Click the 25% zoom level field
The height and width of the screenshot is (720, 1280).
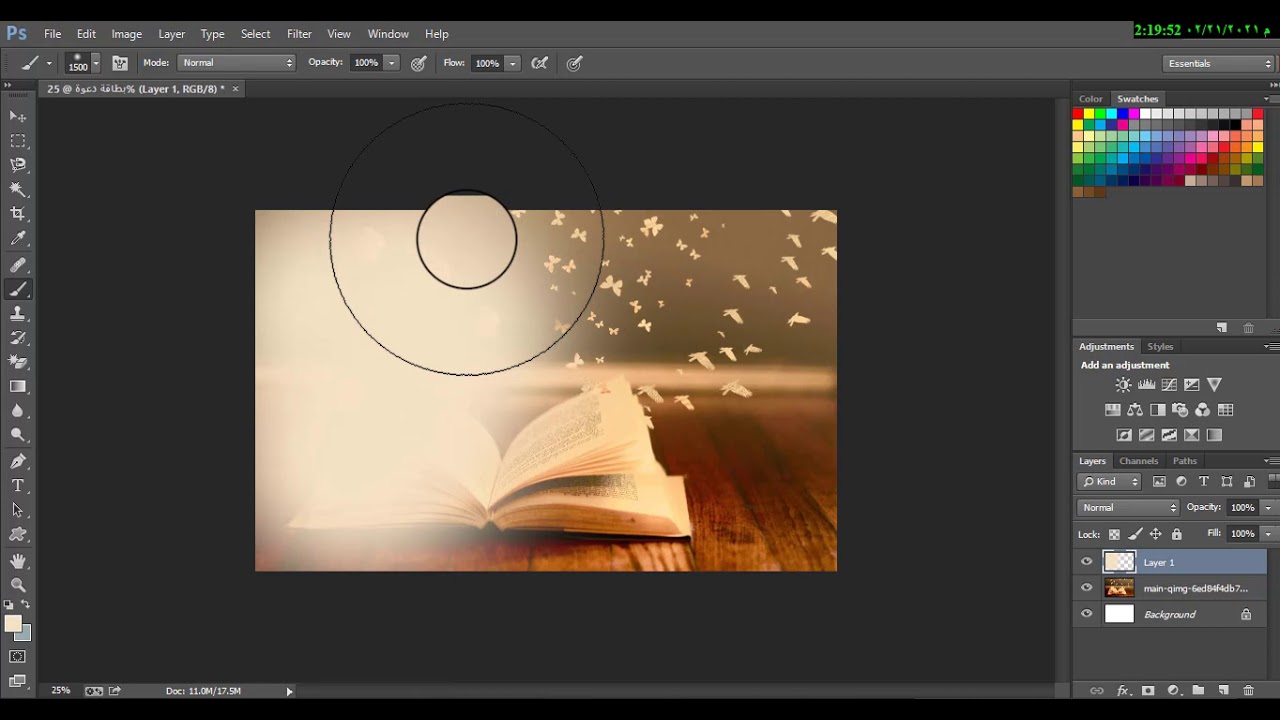61,691
